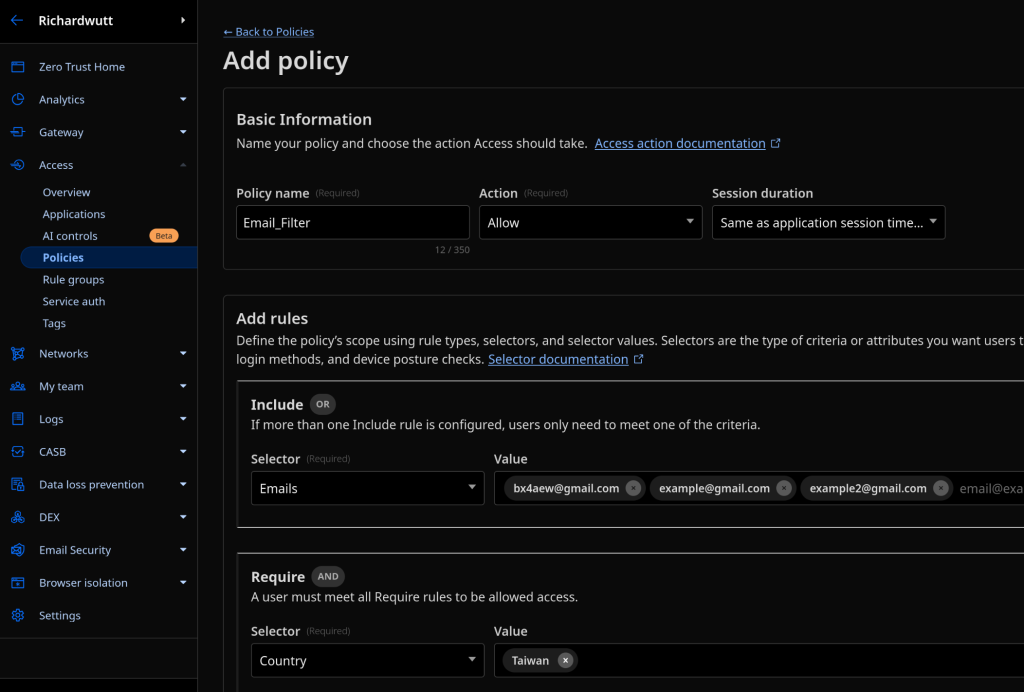Open the Action dropdown set to Allow
Viewport: 1024px width, 692px height.
tap(590, 223)
